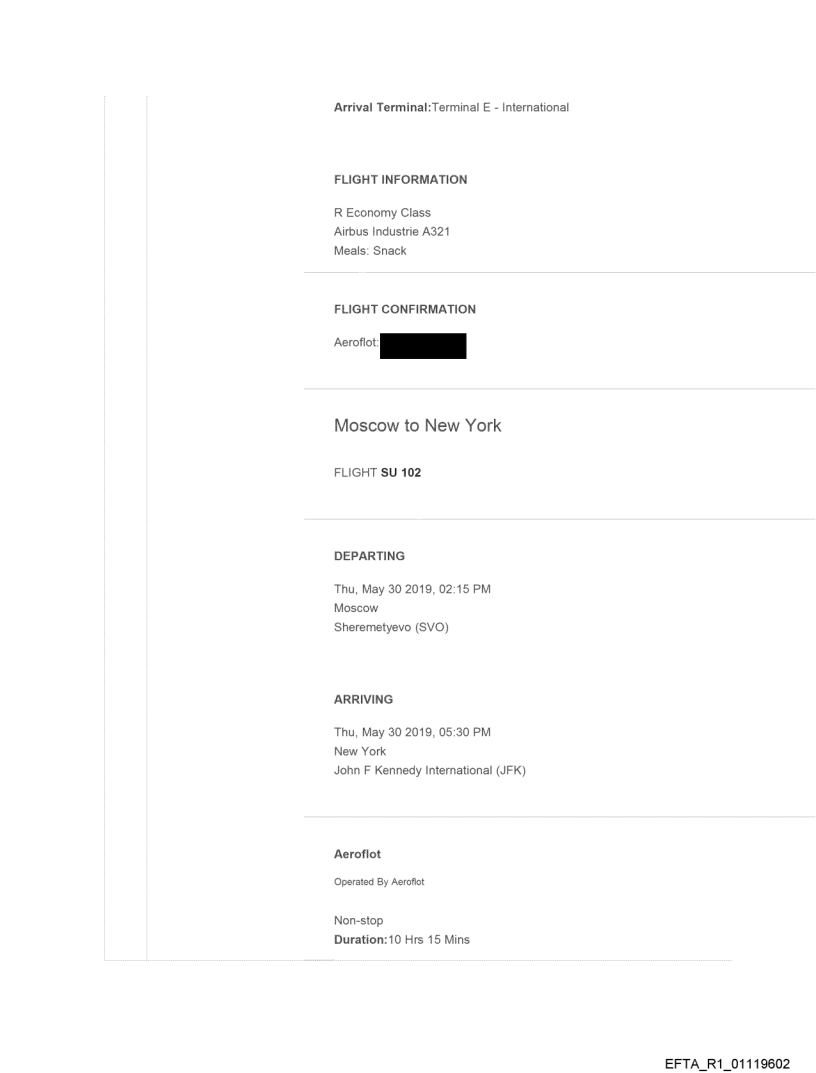This screenshot has width=816, height=1073.
Task: Click the Arrival Terminal E line
Action: point(451,107)
